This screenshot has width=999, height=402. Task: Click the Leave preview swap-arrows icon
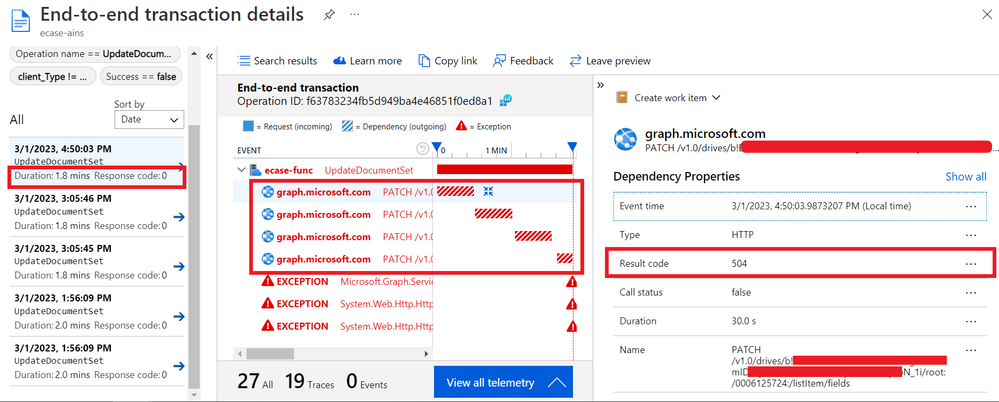click(575, 61)
